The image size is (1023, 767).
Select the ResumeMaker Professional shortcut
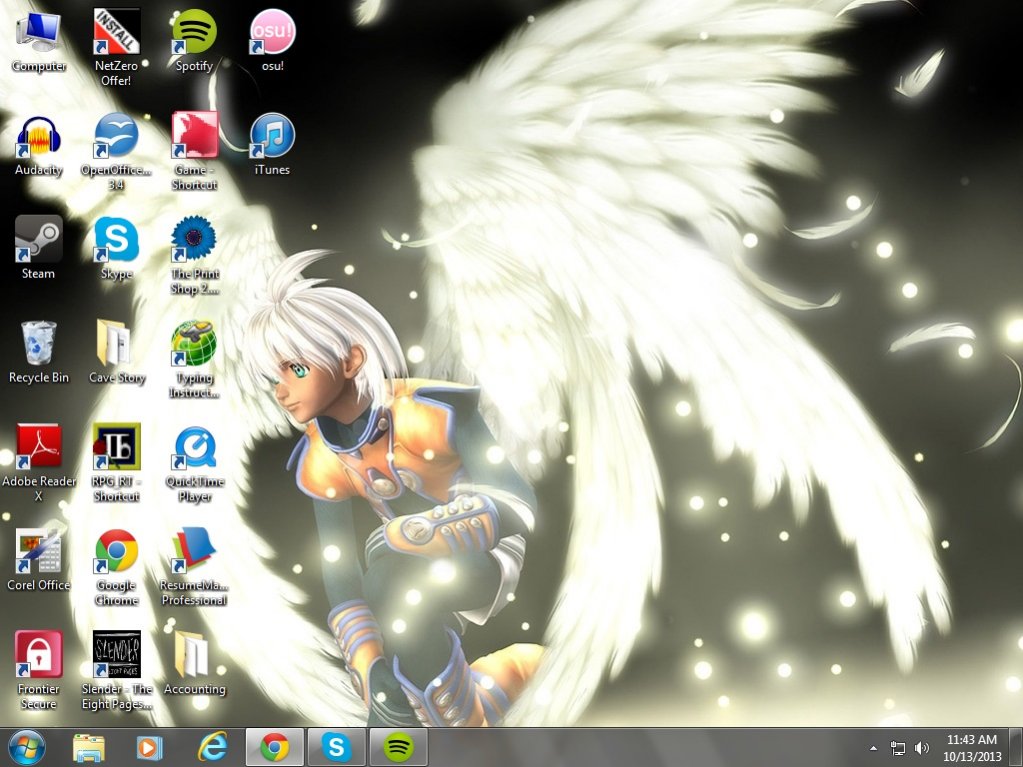click(x=194, y=566)
